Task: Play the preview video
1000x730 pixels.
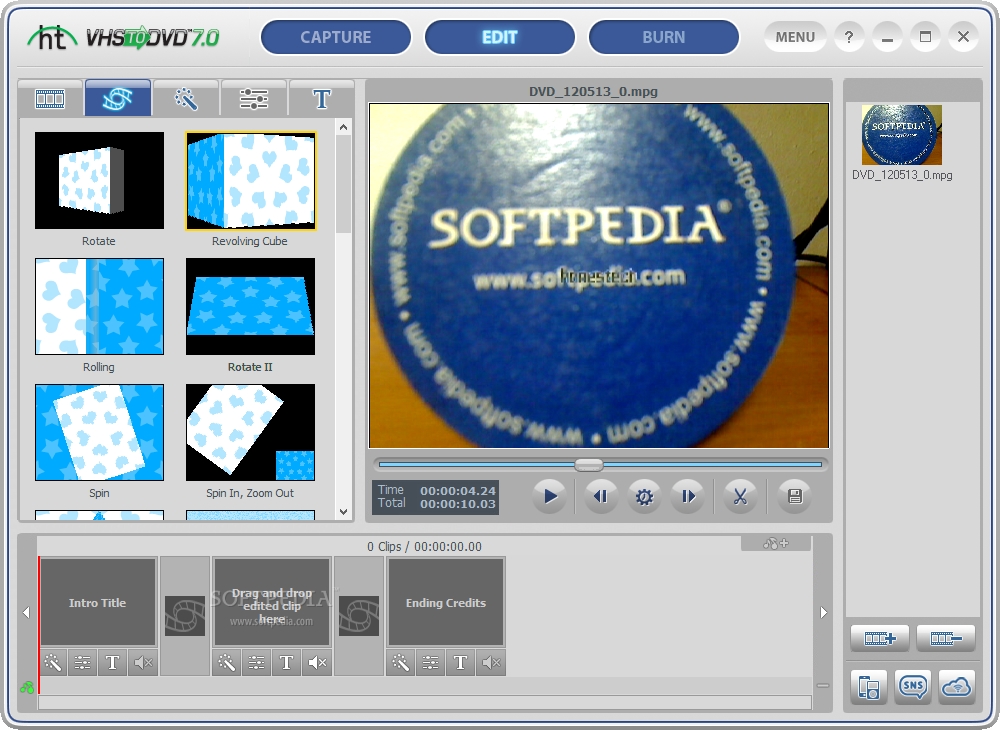Action: point(550,496)
